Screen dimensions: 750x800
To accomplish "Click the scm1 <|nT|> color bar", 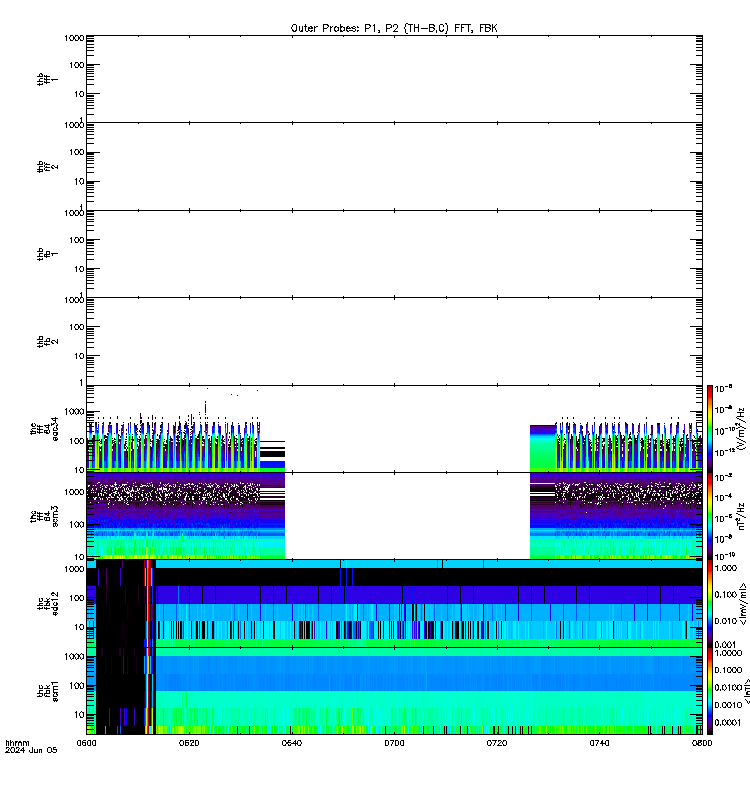I will (x=710, y=691).
